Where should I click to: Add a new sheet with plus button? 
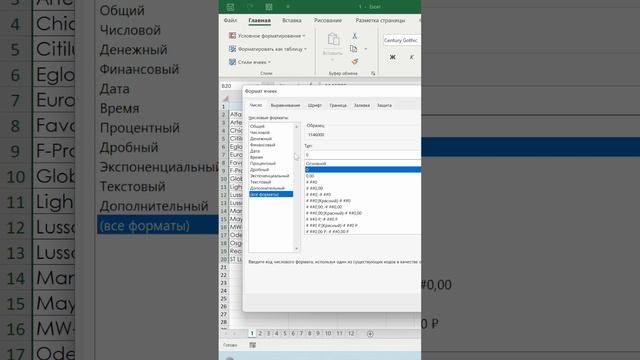coord(370,334)
